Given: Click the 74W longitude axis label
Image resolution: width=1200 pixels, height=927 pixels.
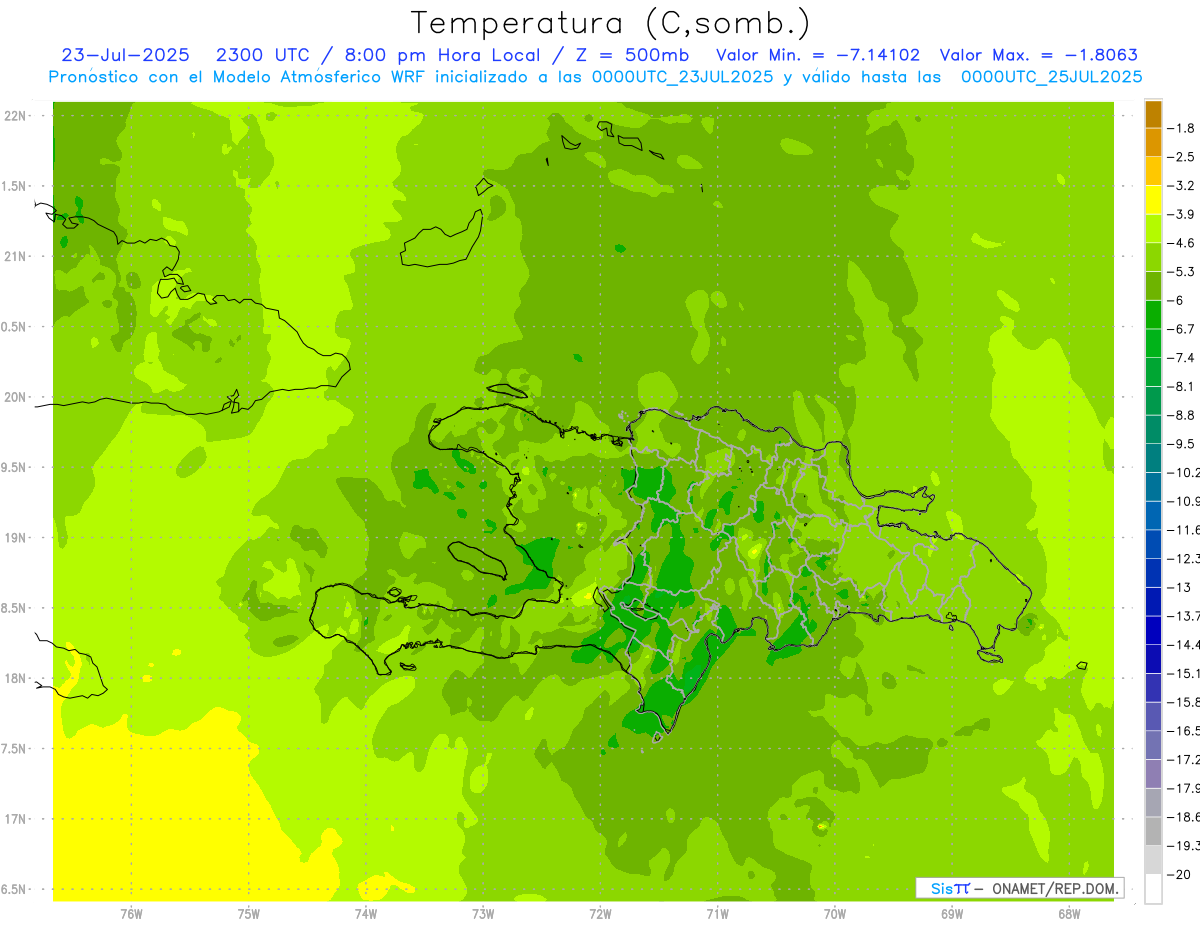Looking at the screenshot, I should click(366, 914).
